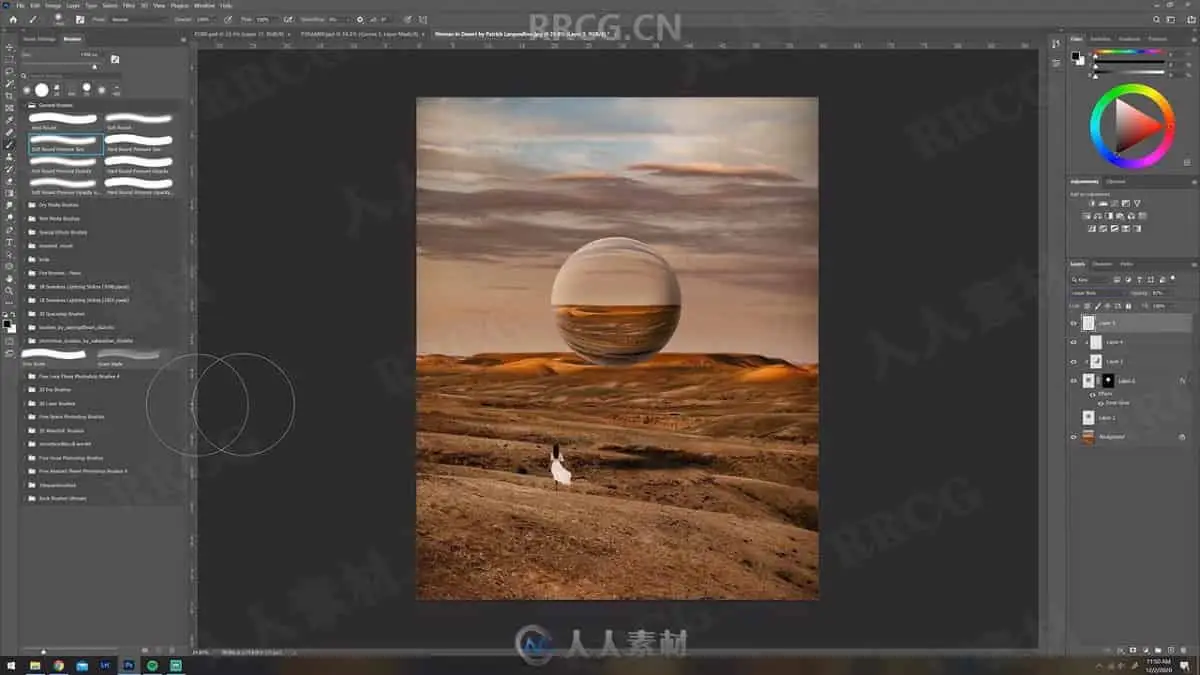The width and height of the screenshot is (1200, 675).
Task: Toggle visibility of Layer 6
Action: [x=1074, y=381]
